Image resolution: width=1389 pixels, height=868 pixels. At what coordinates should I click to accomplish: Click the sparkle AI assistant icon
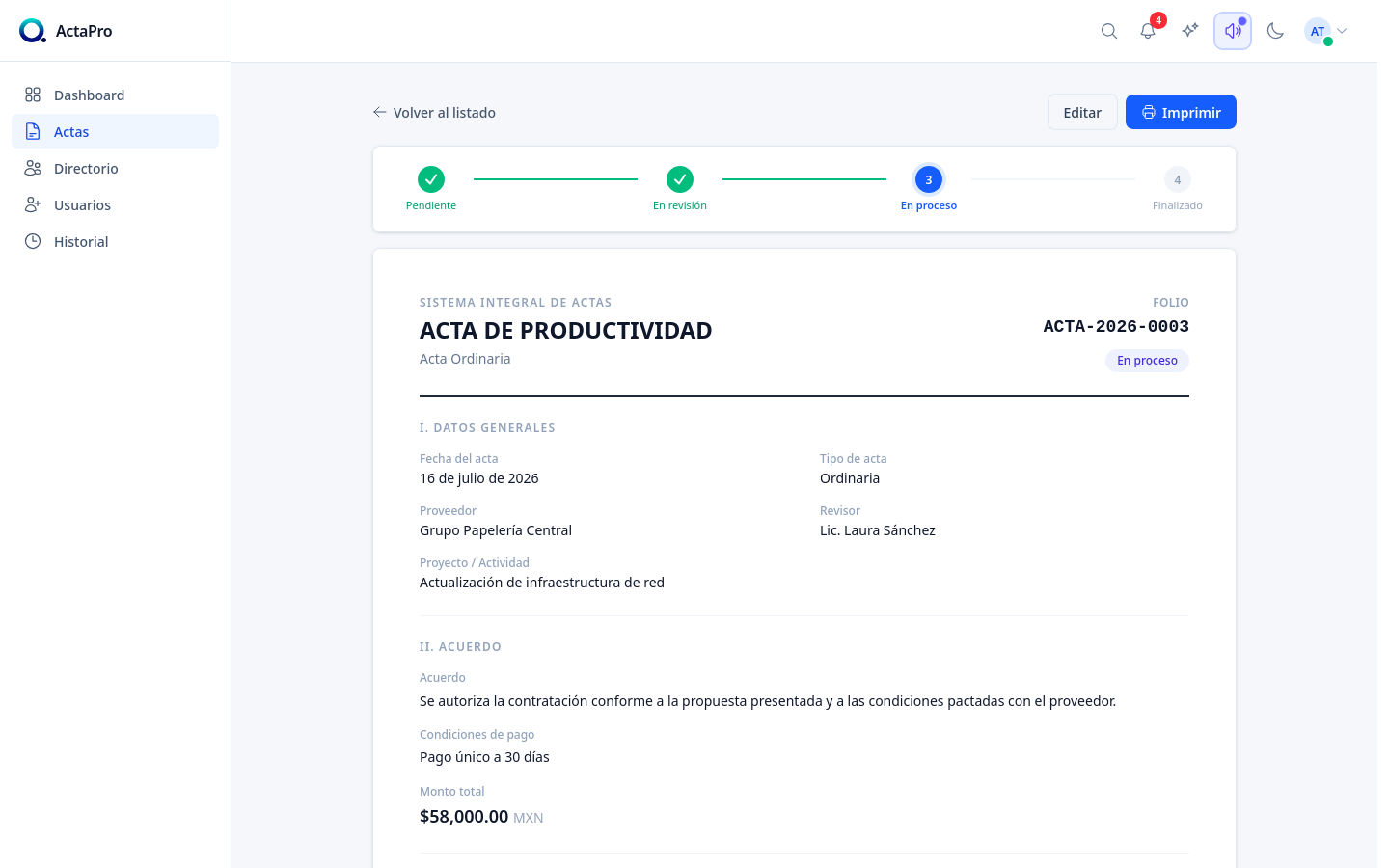(1190, 31)
